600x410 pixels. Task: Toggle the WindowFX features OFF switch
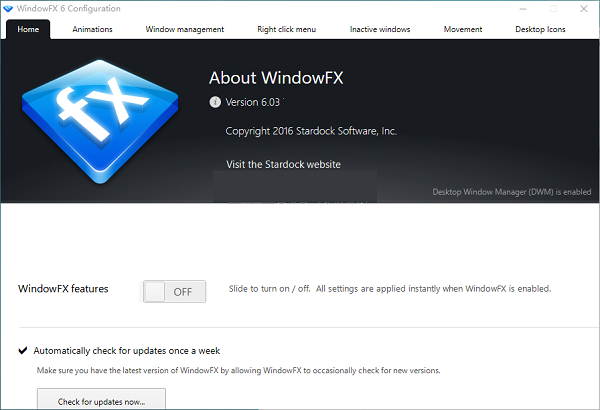click(174, 292)
